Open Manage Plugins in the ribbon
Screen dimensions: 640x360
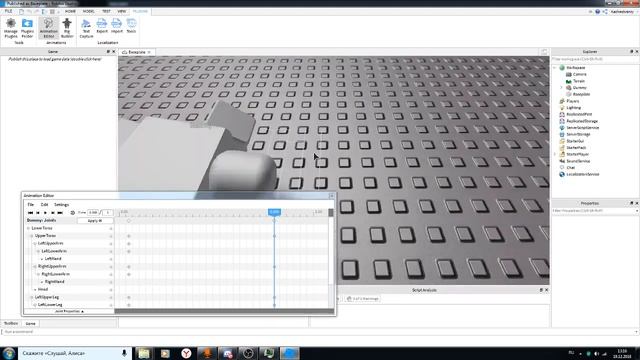[11, 28]
